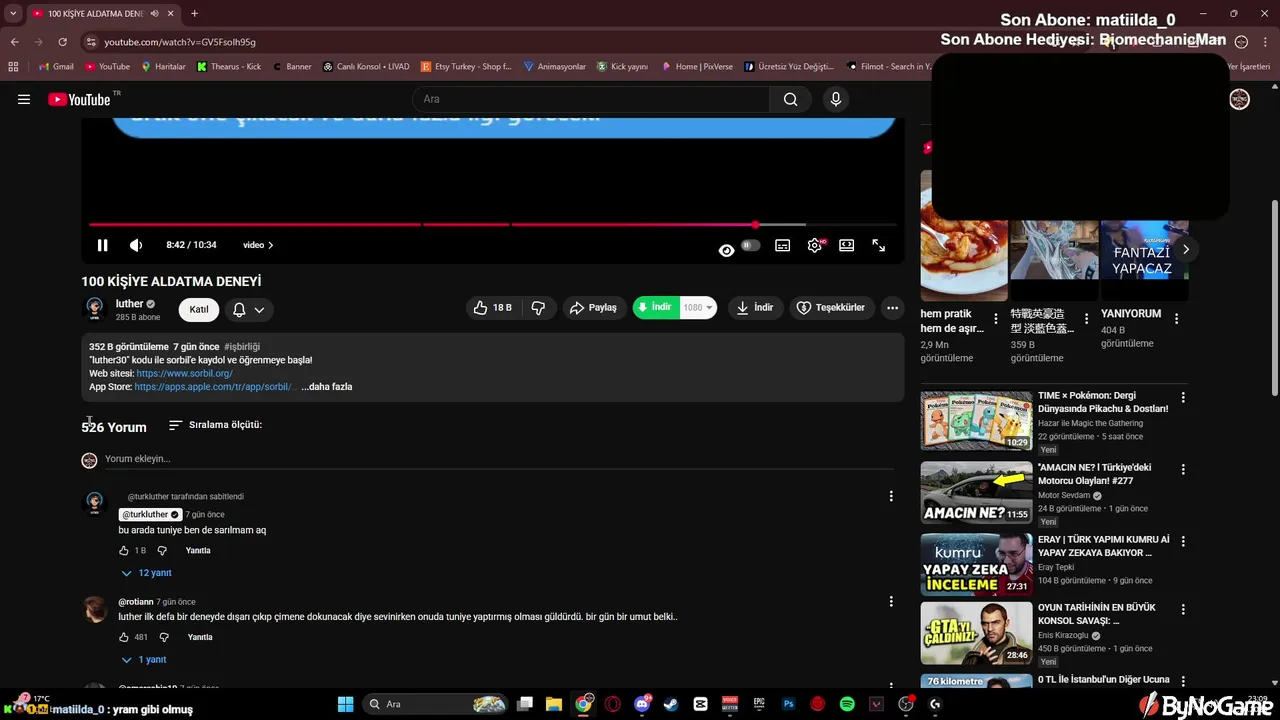Enter fullscreen mode on the player

(879, 245)
